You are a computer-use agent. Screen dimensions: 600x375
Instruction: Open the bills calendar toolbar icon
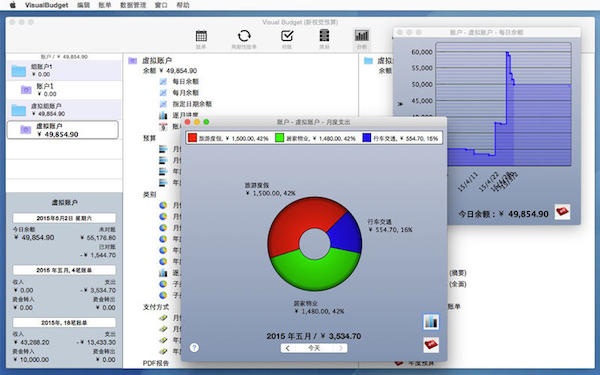(x=201, y=36)
